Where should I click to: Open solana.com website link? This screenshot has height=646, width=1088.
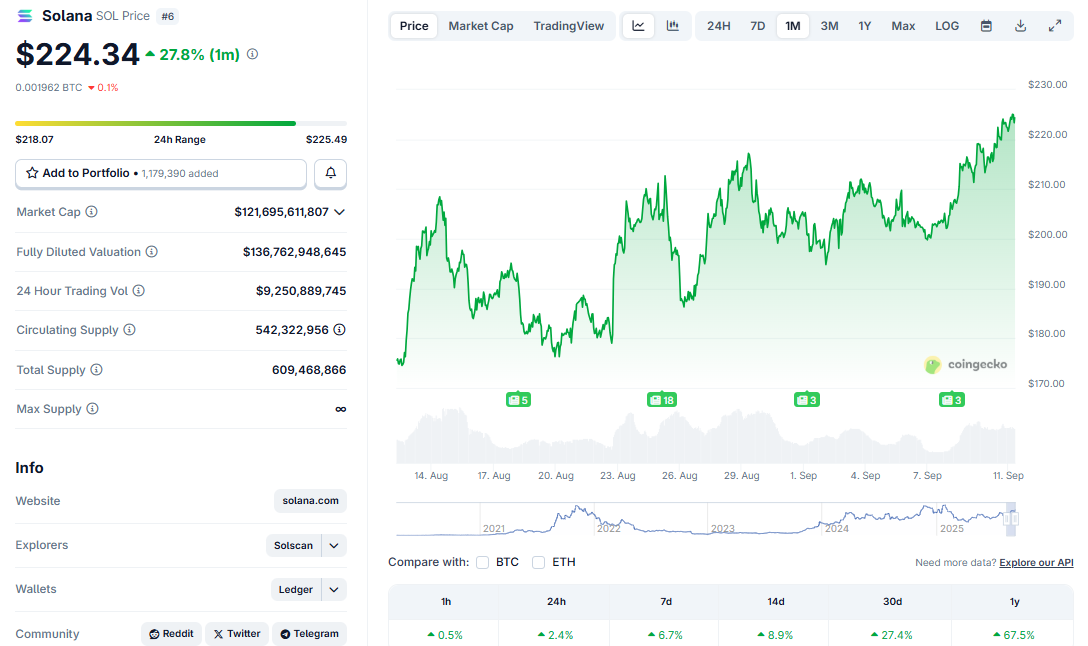pos(310,501)
